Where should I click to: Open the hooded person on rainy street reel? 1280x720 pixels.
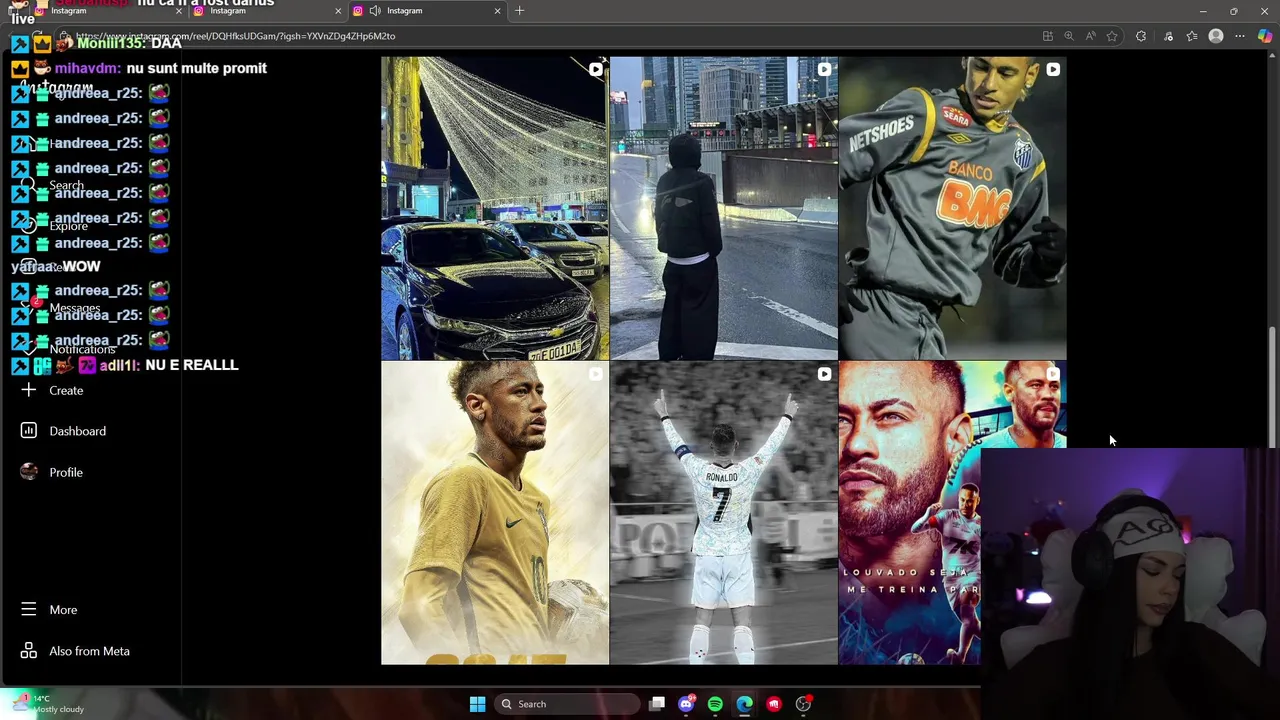723,208
